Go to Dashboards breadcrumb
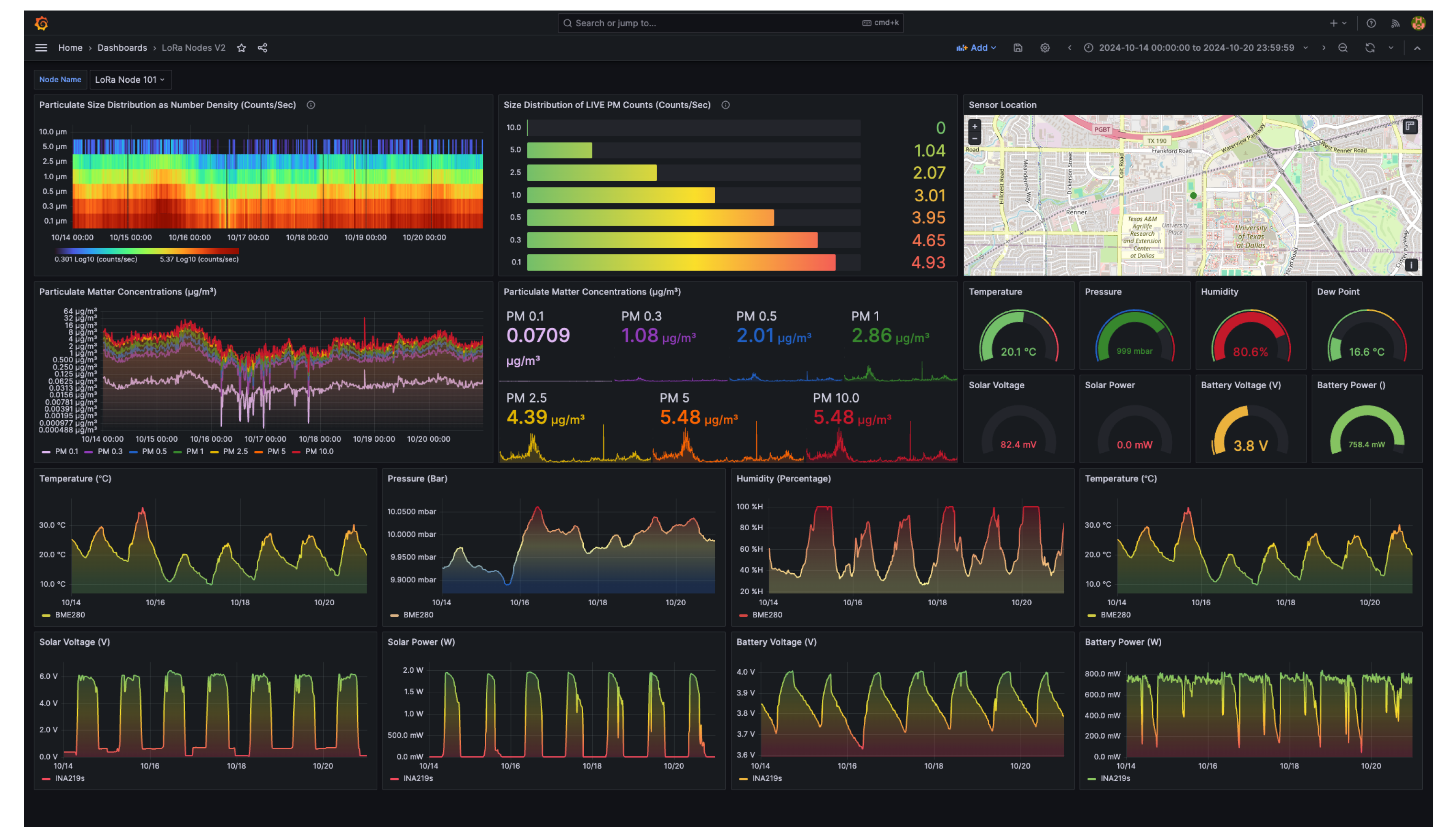This screenshot has width=1450, height=840. (x=122, y=48)
